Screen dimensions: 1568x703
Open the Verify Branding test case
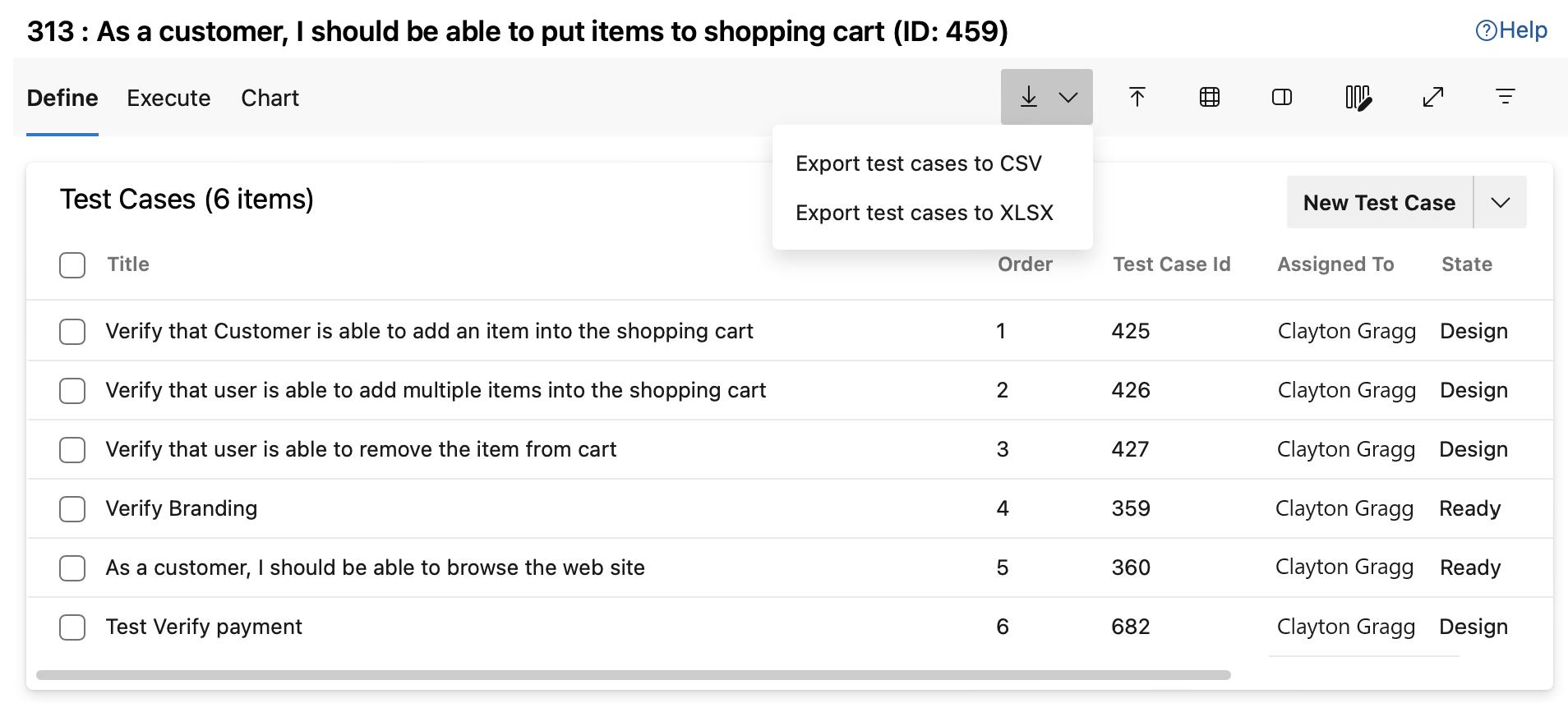click(x=180, y=509)
